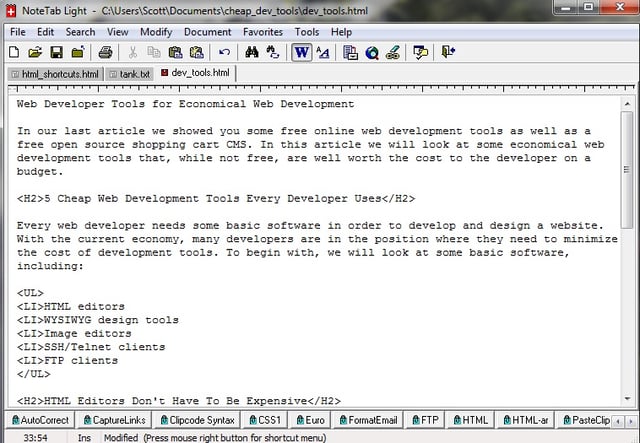Click the Ins insert mode indicator
The image size is (640, 443).
point(84,437)
